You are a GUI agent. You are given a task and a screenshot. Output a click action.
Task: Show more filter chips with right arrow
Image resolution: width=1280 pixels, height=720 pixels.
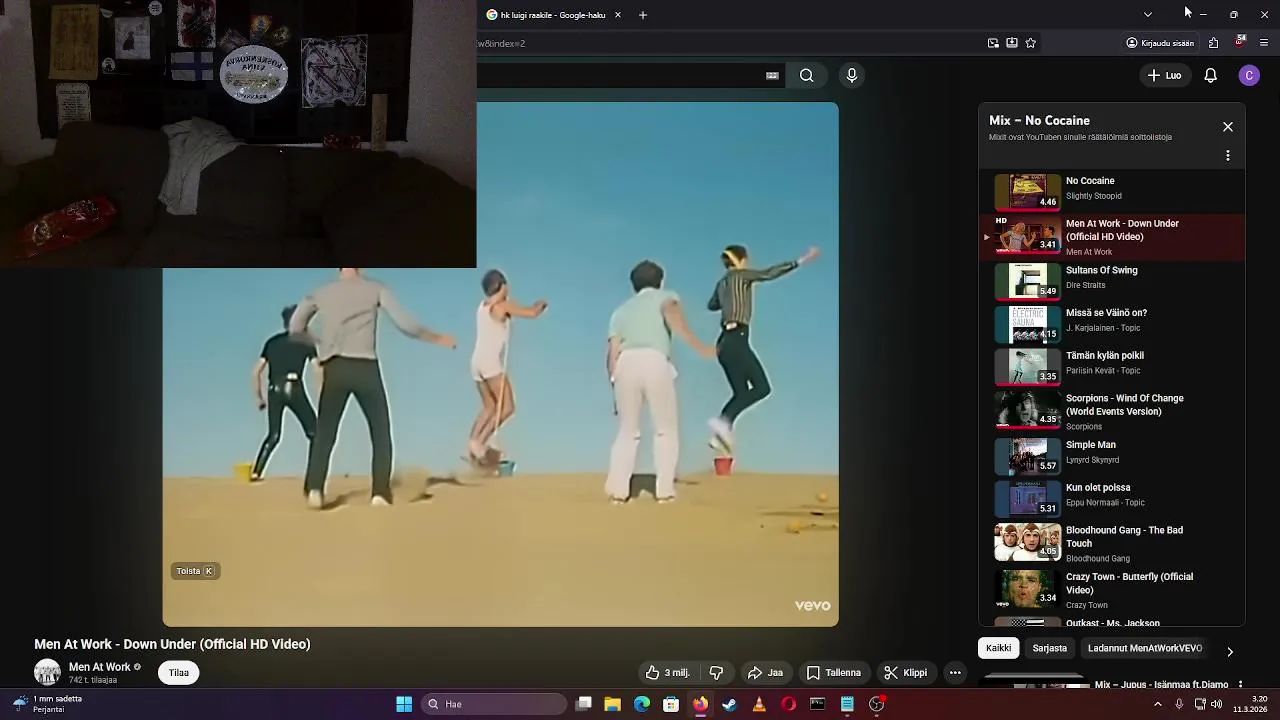tap(1230, 652)
